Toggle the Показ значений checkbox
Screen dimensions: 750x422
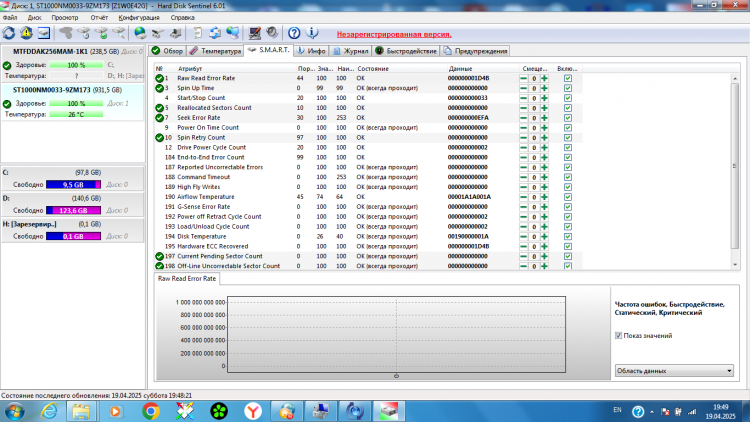click(x=618, y=336)
